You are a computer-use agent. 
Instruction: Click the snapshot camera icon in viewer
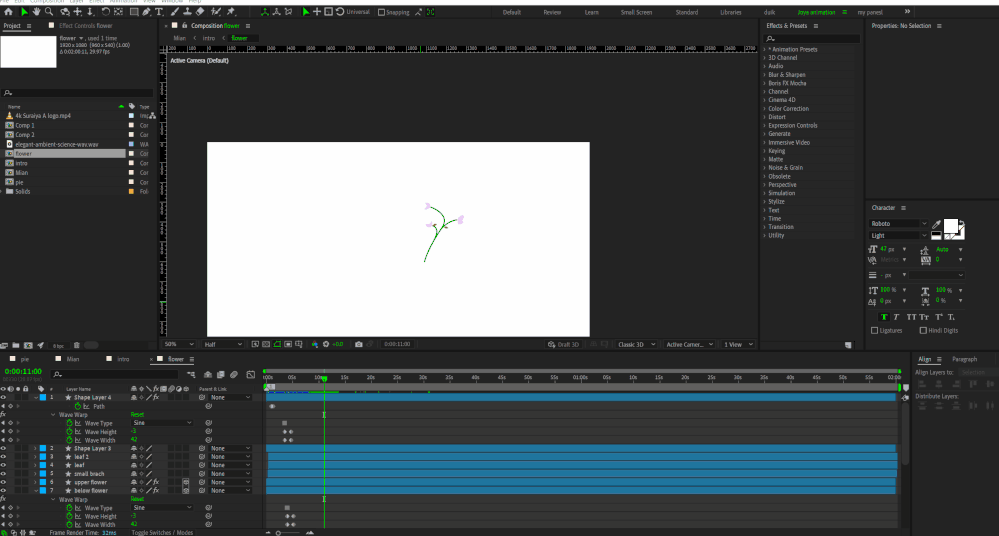click(359, 344)
